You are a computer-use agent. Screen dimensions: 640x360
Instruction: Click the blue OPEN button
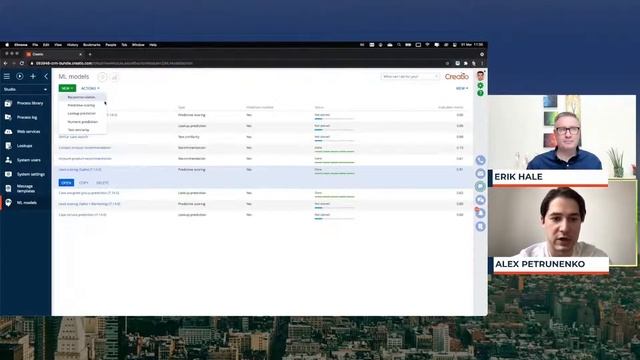click(66, 183)
